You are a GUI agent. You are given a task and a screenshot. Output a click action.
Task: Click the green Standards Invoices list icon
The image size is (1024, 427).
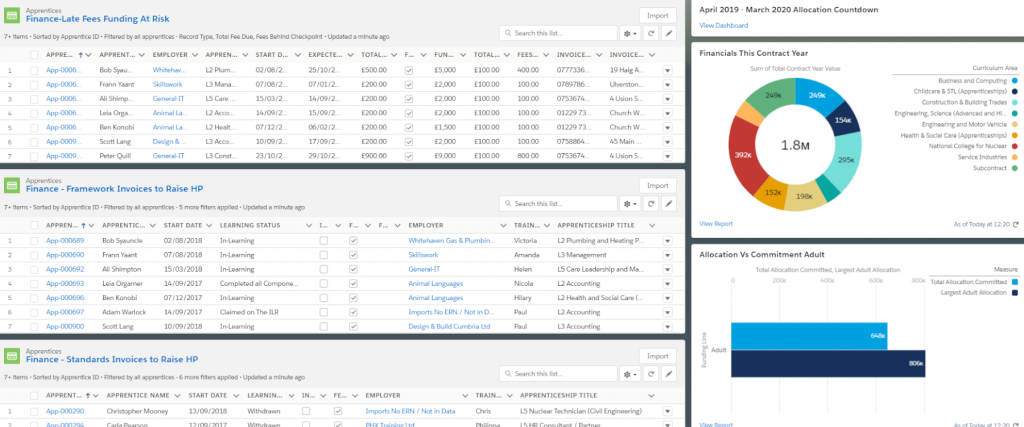[x=12, y=356]
